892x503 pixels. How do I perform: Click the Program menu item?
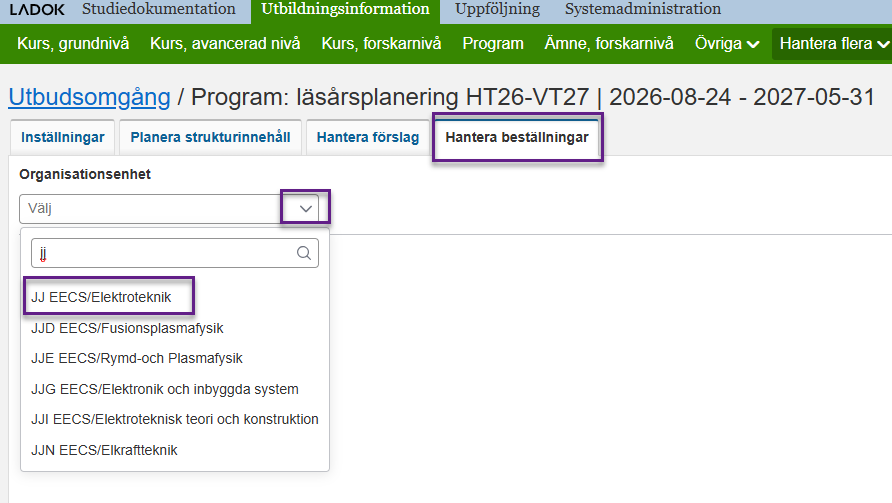(x=493, y=44)
